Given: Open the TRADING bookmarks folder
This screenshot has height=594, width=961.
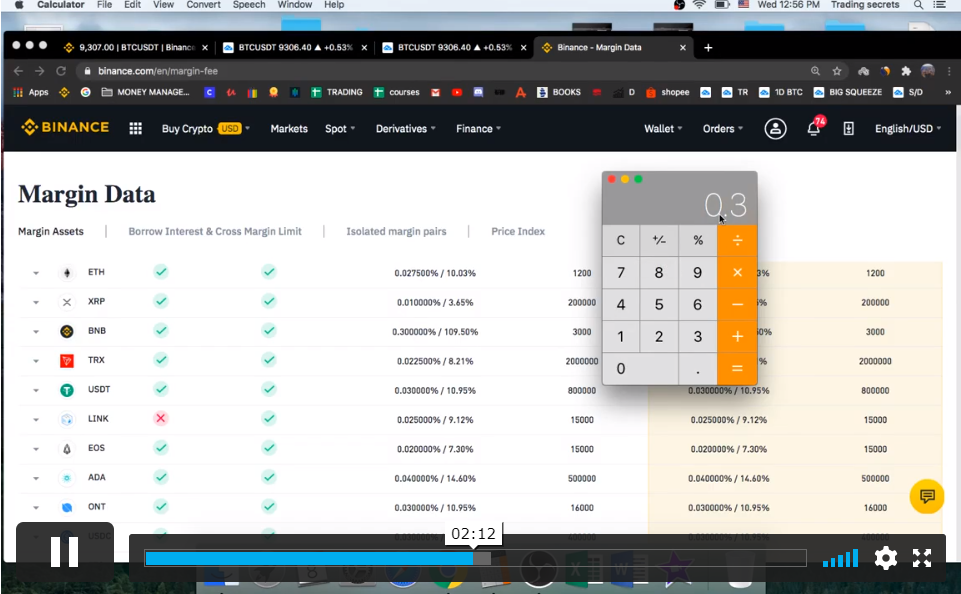Looking at the screenshot, I should 336,92.
